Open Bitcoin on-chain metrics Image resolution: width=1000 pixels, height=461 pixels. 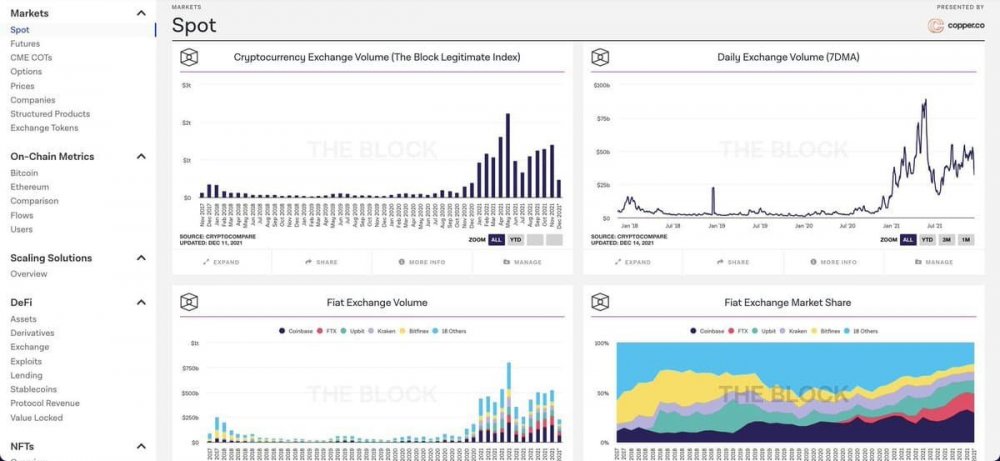(24, 173)
